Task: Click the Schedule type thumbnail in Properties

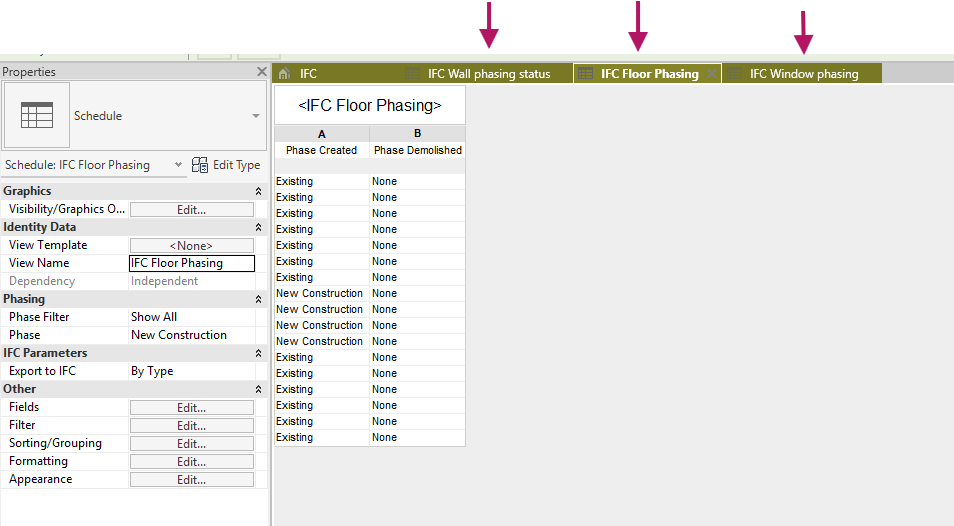Action: click(37, 115)
